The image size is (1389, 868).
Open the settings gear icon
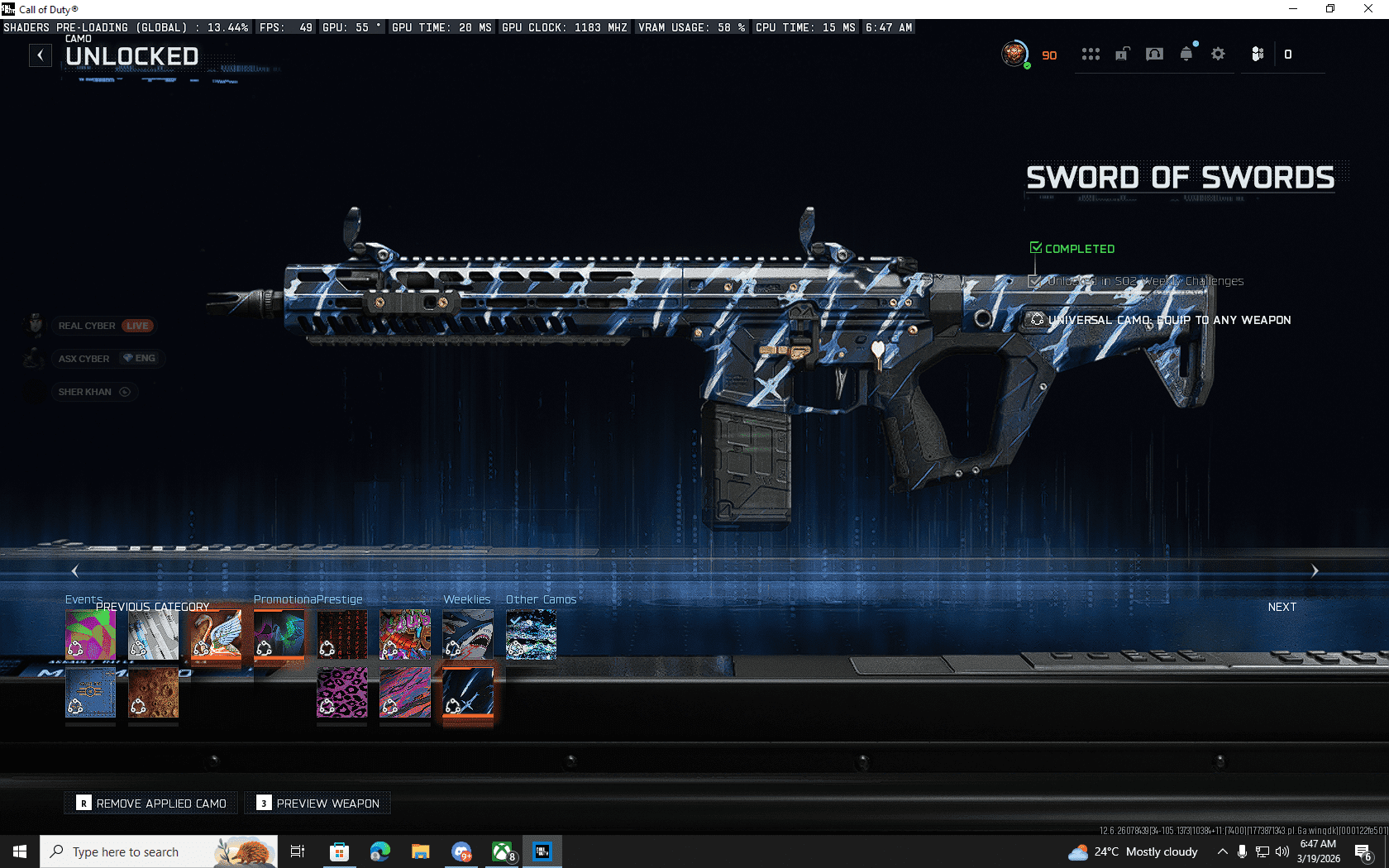1218,55
